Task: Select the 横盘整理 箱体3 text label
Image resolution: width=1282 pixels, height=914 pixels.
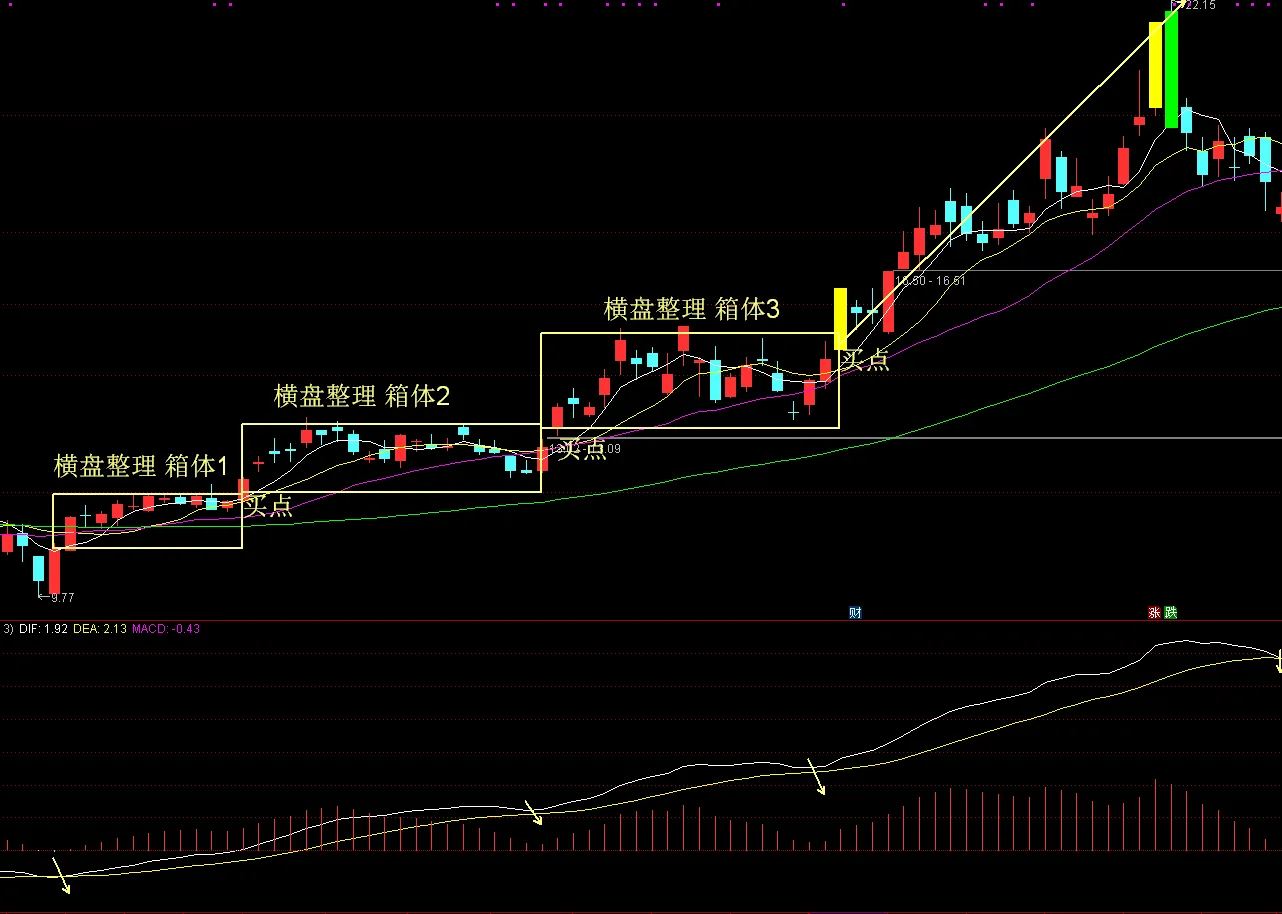Action: [x=691, y=309]
